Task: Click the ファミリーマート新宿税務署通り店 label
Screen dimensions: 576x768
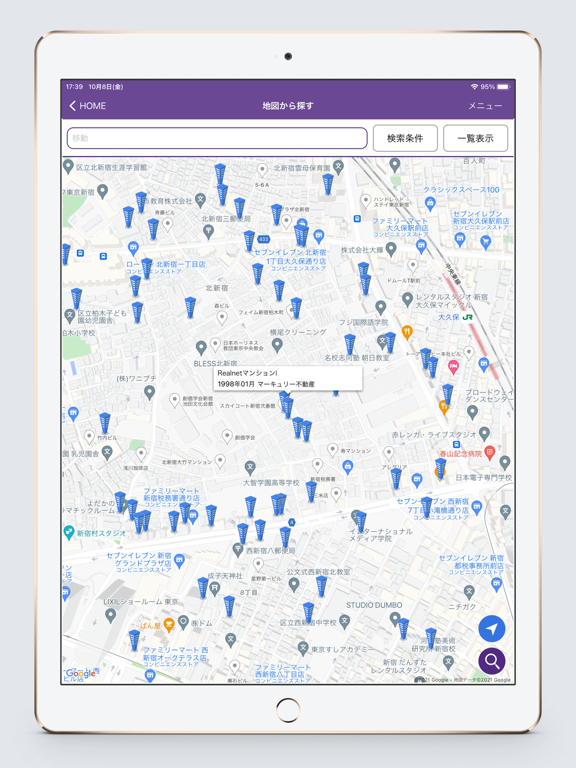Action: pyautogui.click(x=171, y=497)
